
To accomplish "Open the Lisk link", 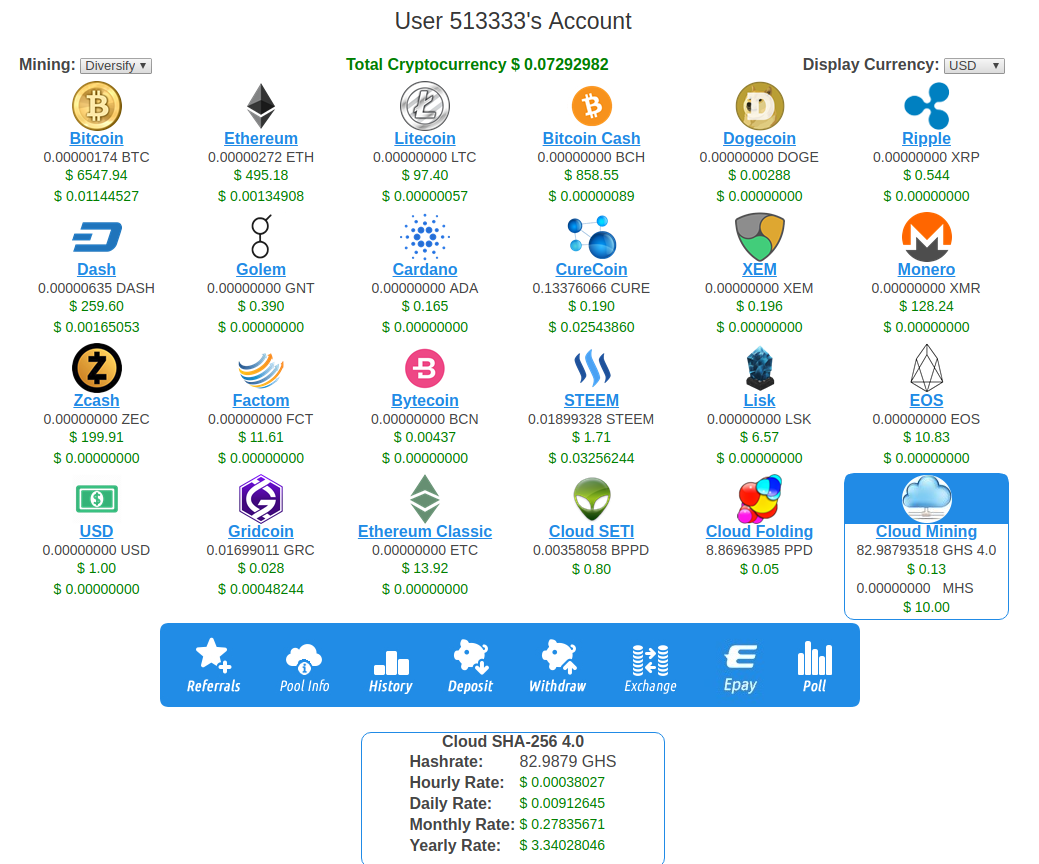I will [759, 401].
